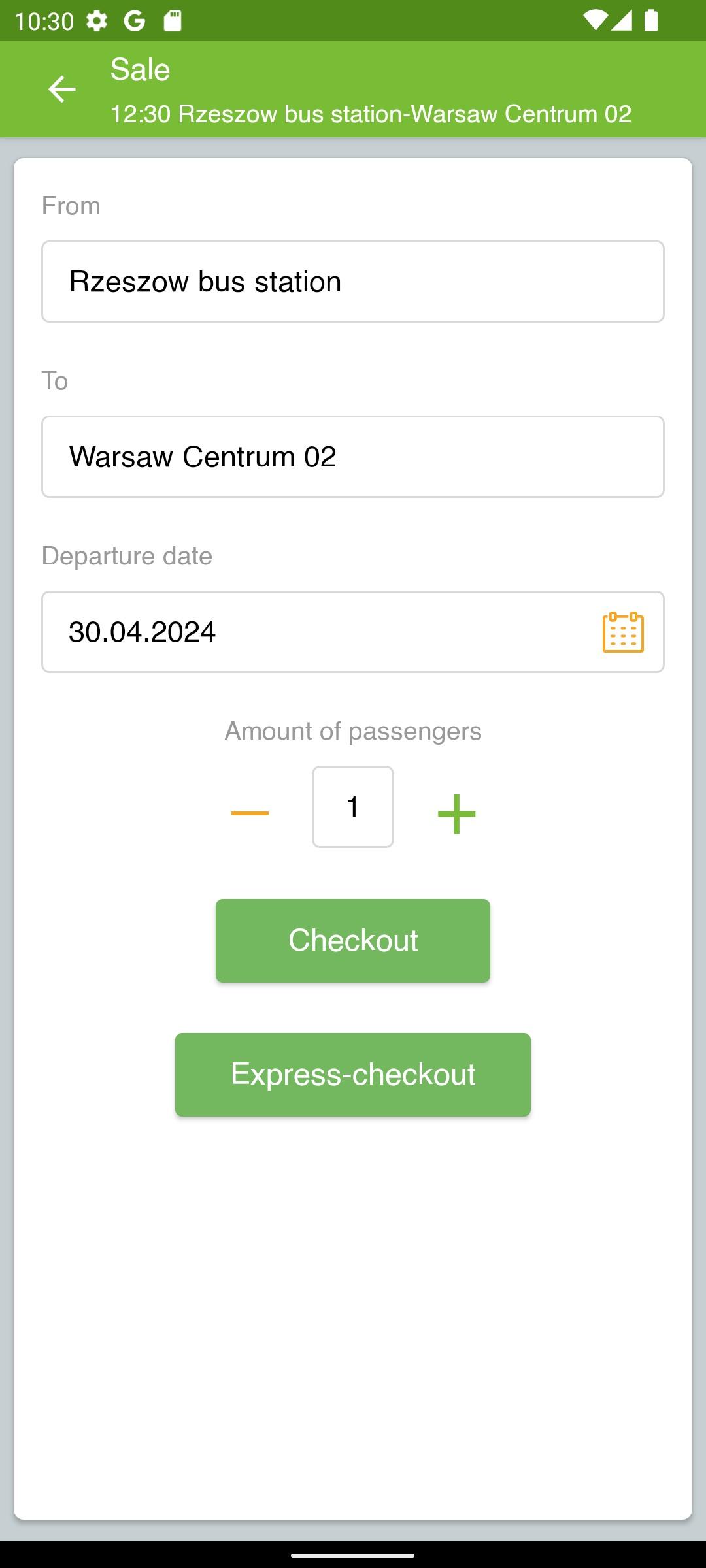Click the settings gear in status bar
Image resolution: width=706 pixels, height=1568 pixels.
[97, 21]
